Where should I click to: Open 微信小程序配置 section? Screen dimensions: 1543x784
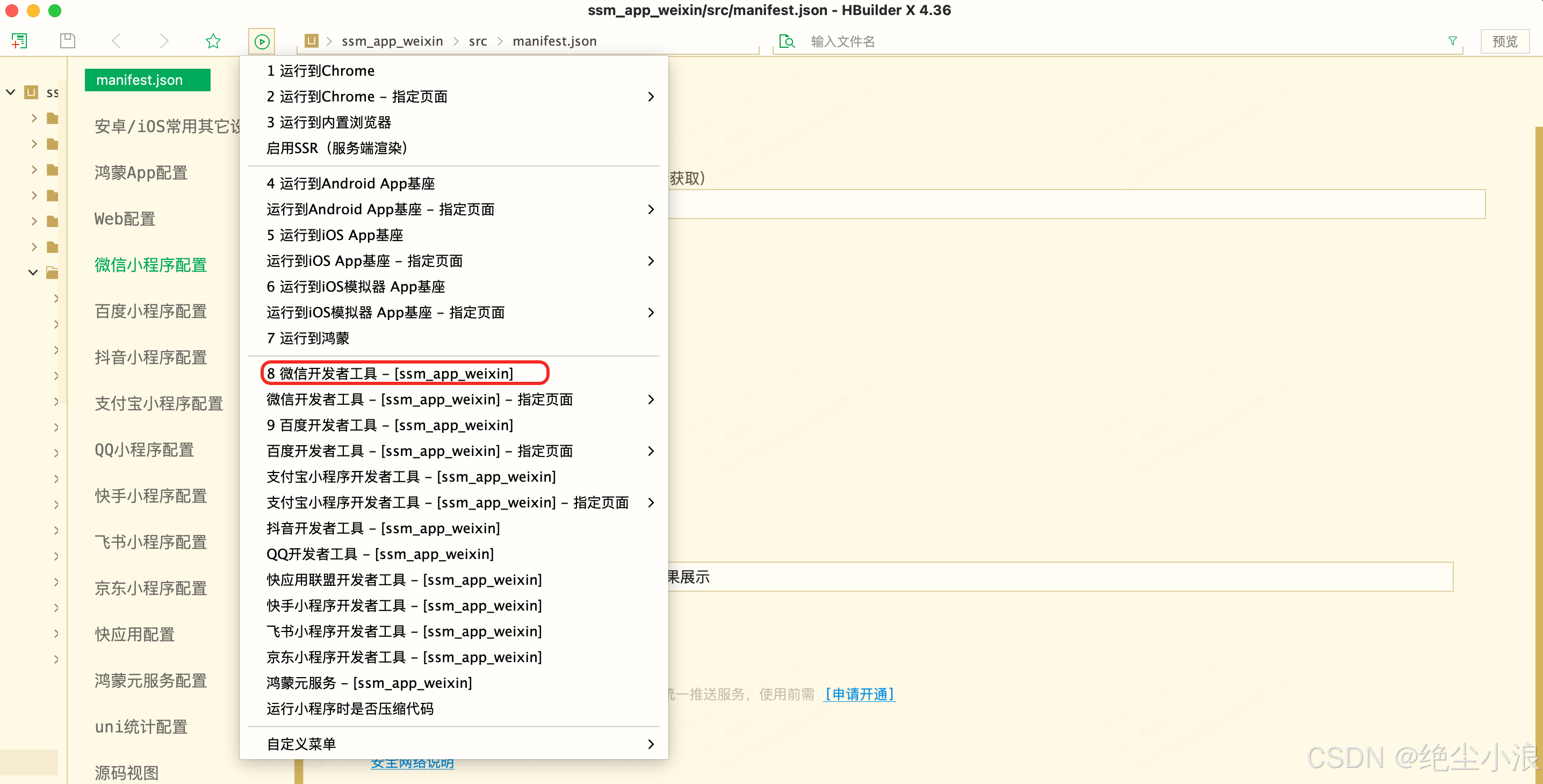[x=150, y=265]
